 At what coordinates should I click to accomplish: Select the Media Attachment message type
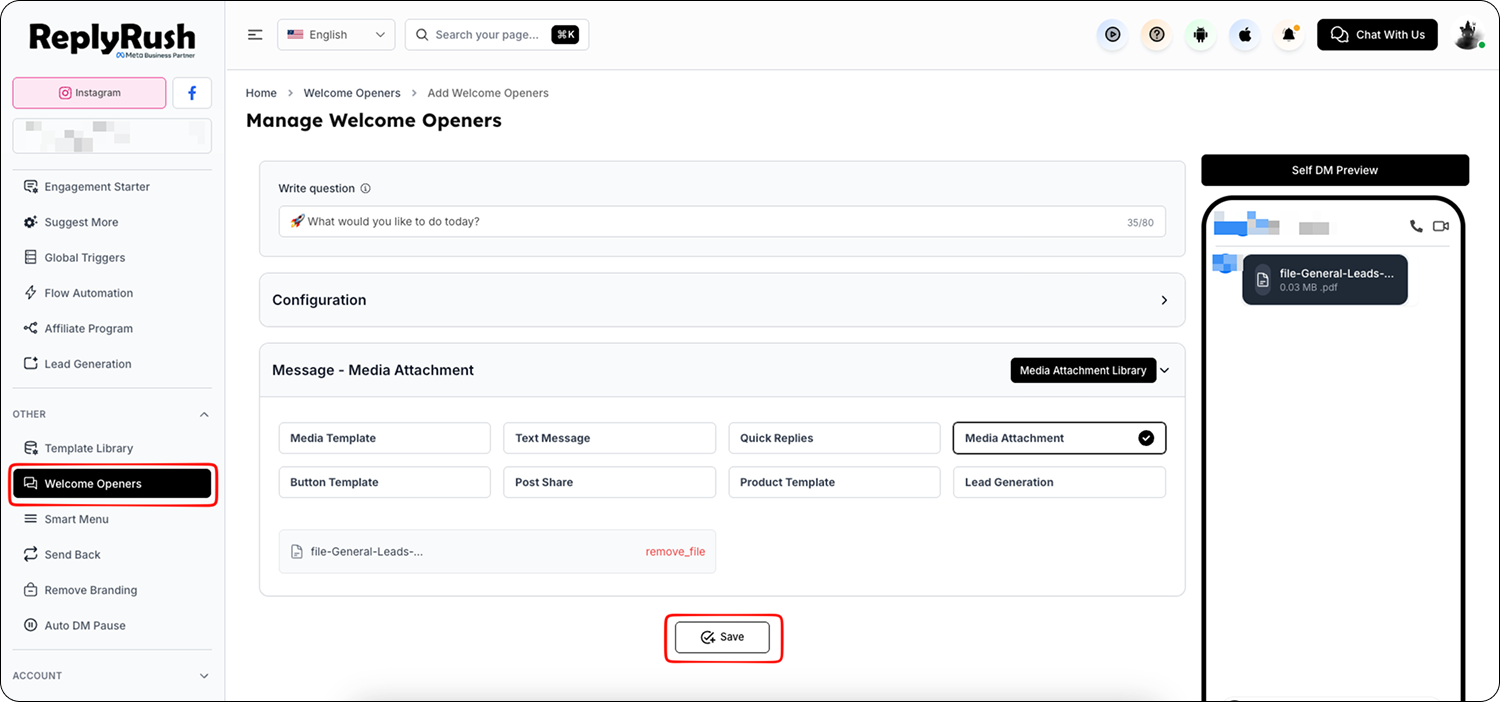tap(1059, 438)
